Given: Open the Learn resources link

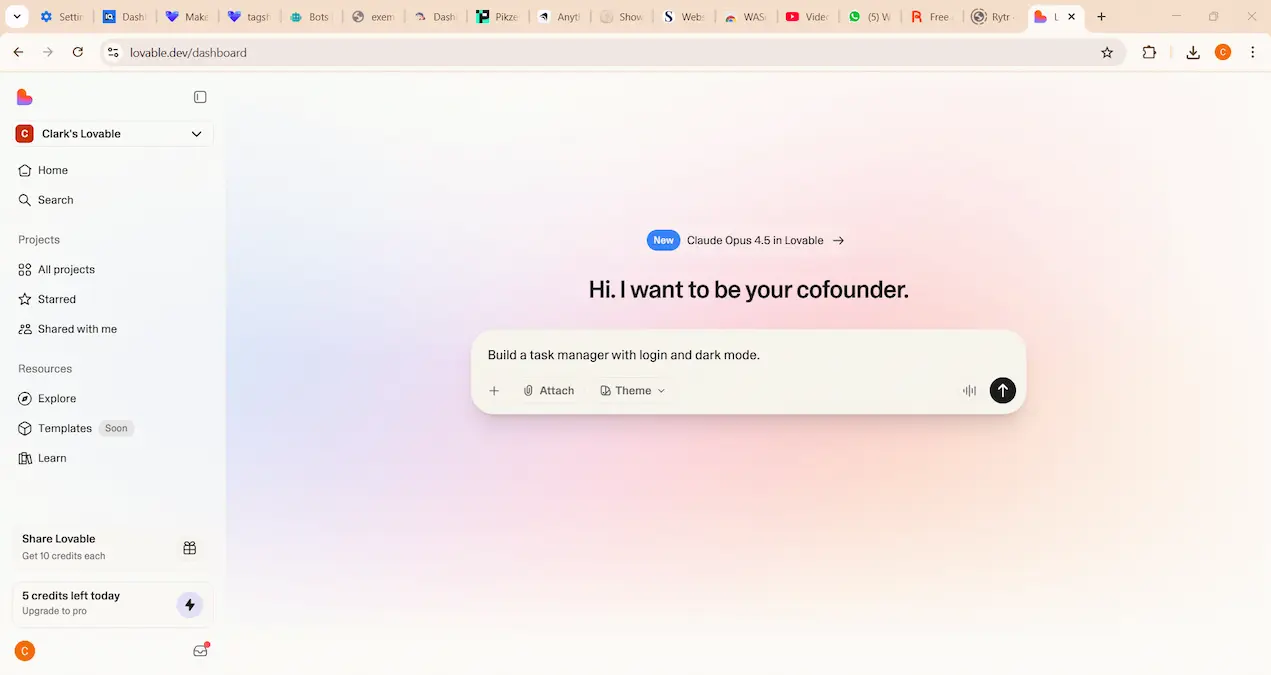Looking at the screenshot, I should pos(51,458).
